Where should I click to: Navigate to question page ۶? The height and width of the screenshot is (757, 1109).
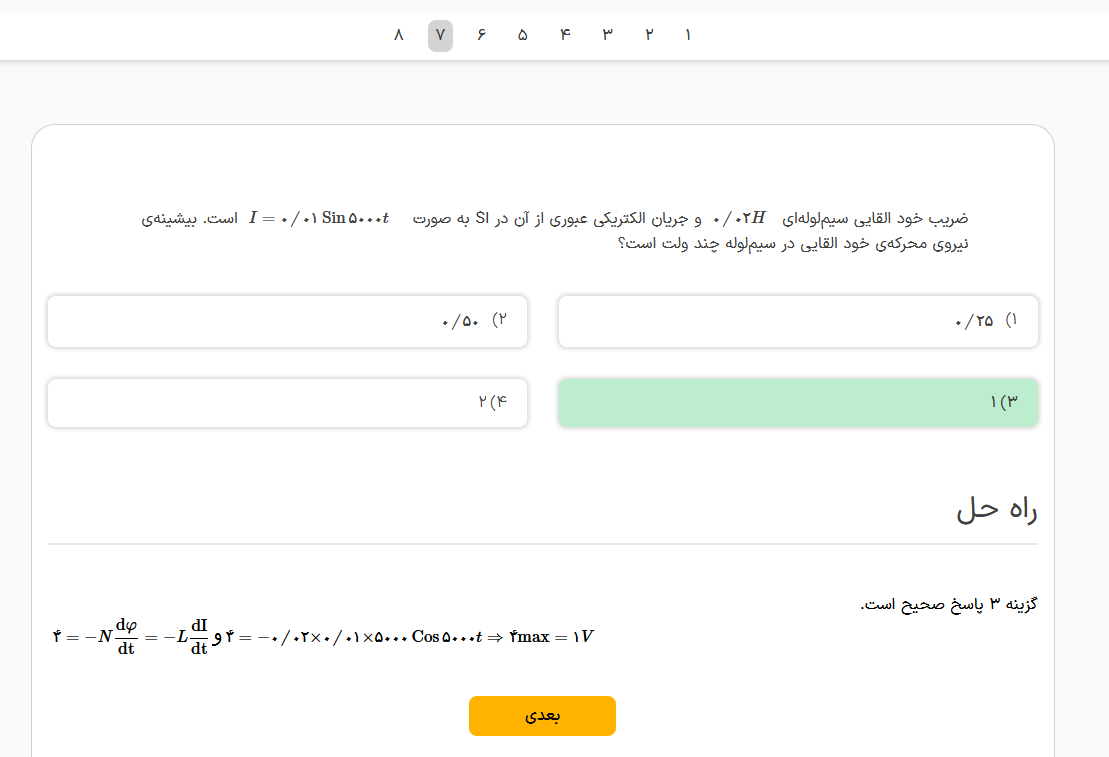coord(481,36)
